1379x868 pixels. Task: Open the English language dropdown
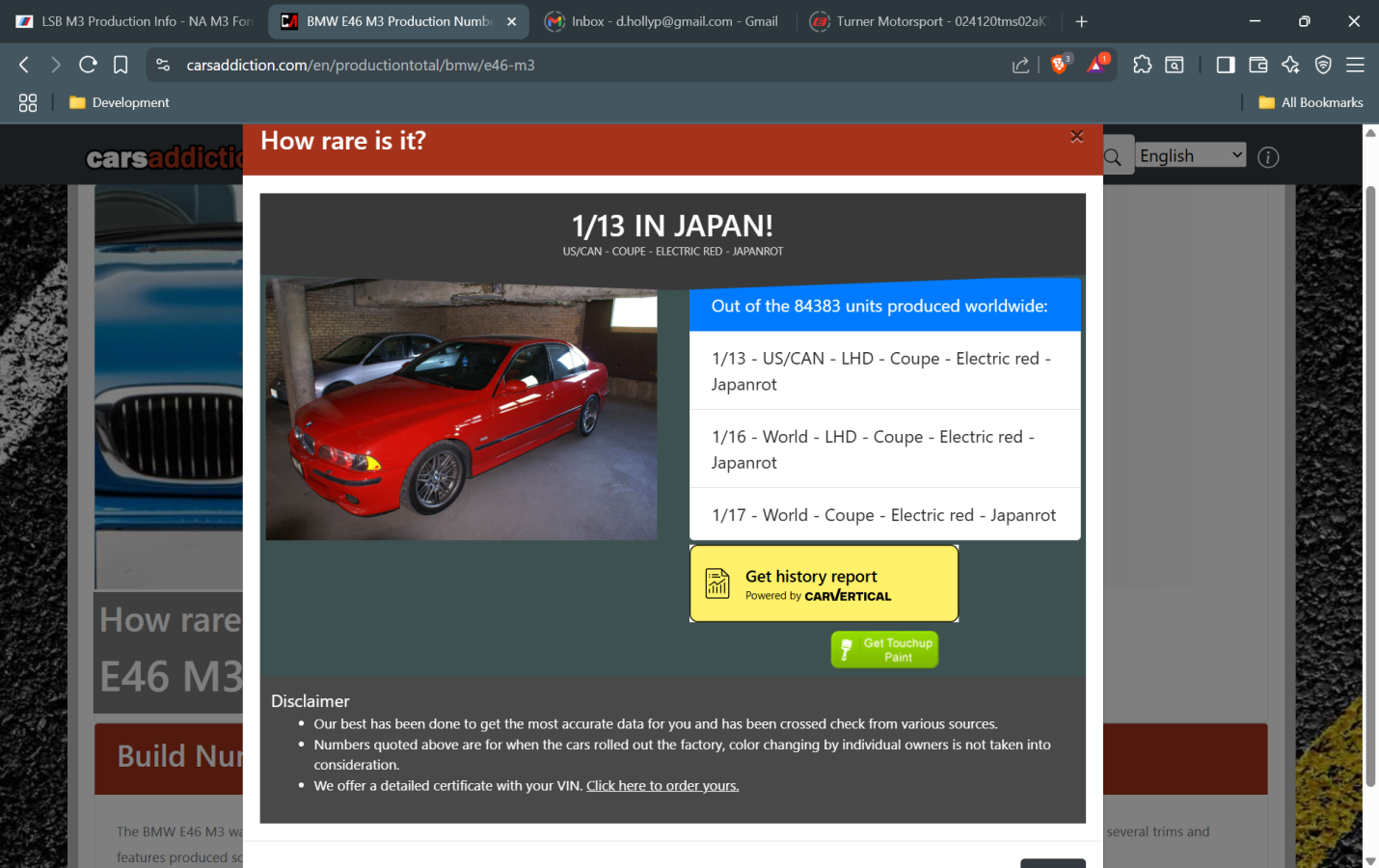click(1190, 155)
